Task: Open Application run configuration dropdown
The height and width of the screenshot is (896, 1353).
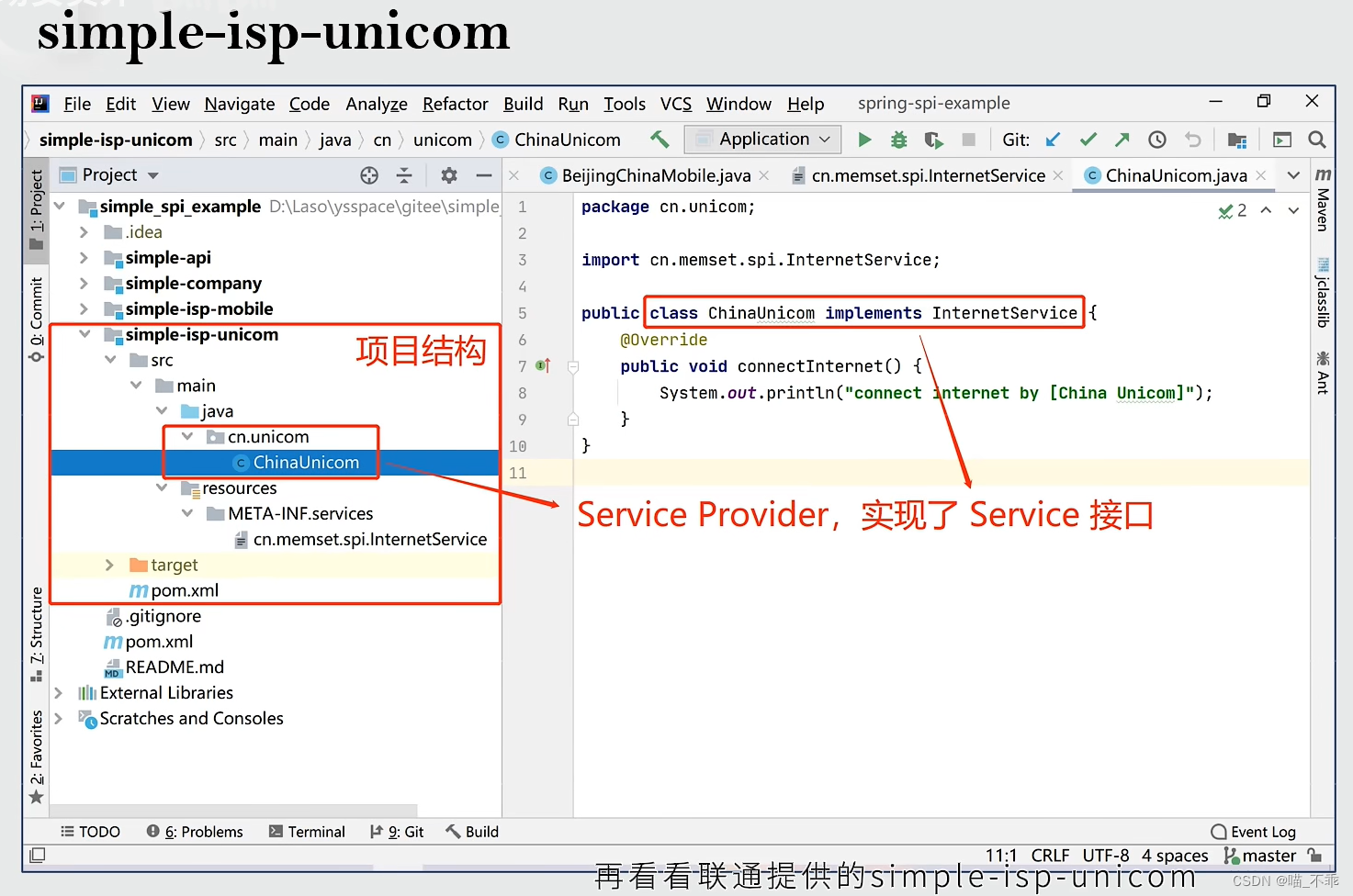Action: click(x=763, y=140)
